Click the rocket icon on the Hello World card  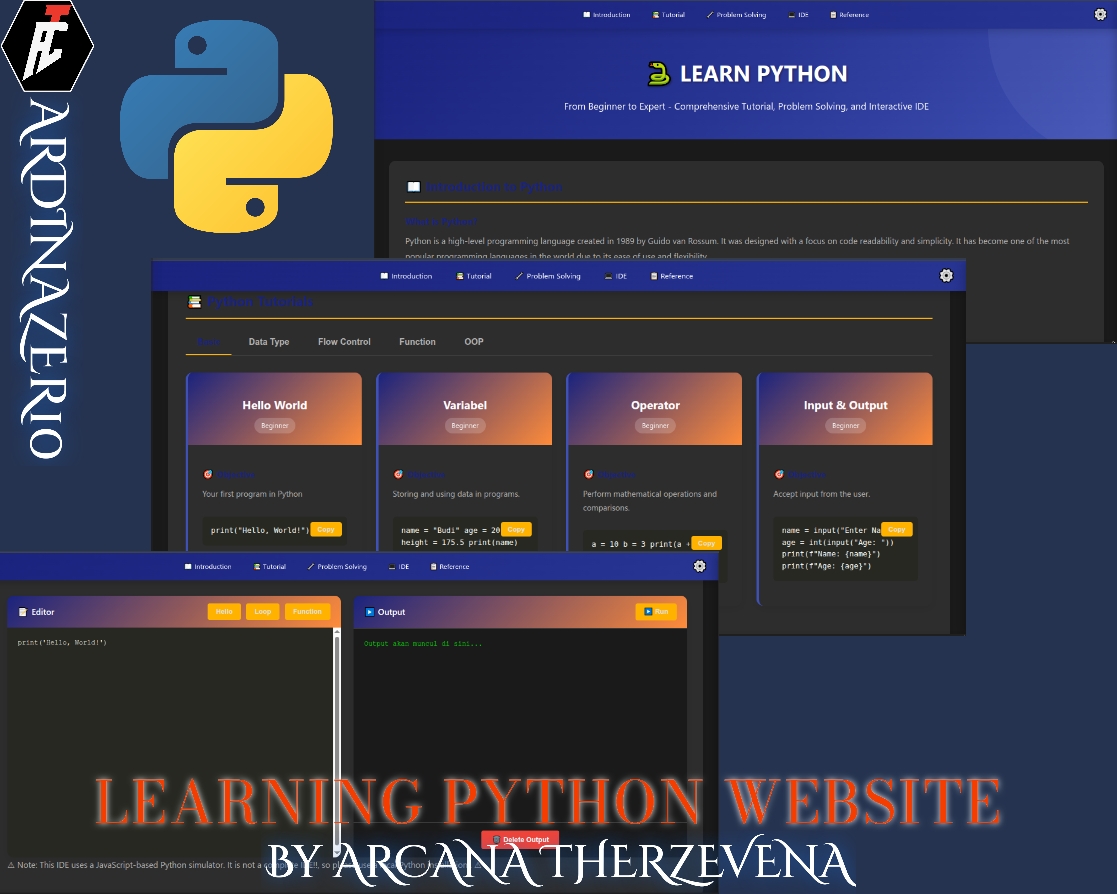tap(208, 474)
